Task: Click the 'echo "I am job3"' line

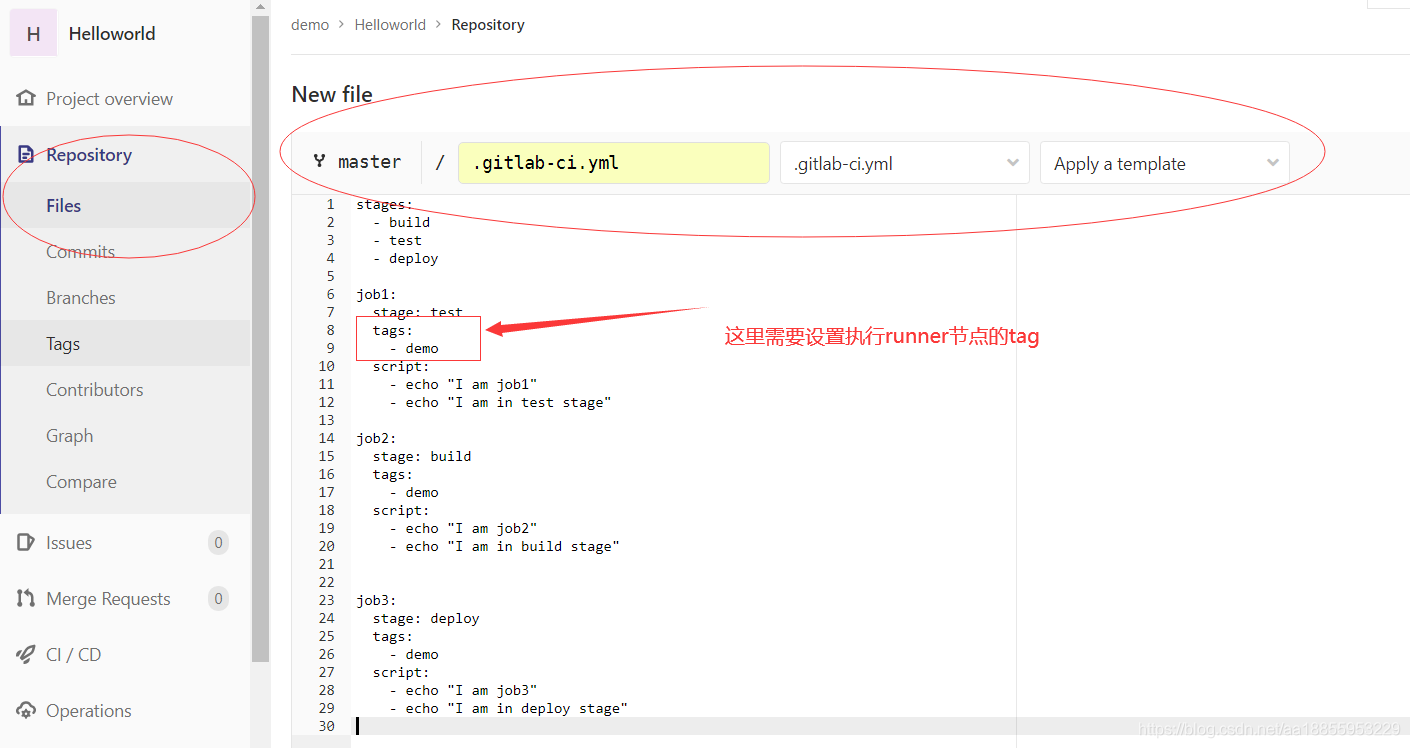Action: (x=463, y=690)
